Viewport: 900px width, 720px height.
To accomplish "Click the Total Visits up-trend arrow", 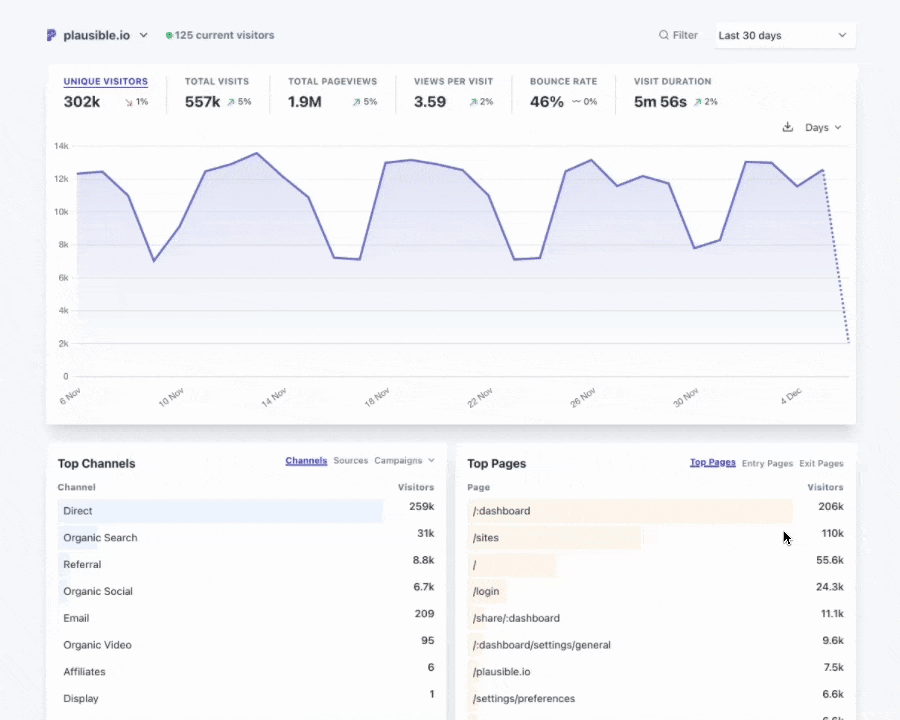I will tap(231, 102).
